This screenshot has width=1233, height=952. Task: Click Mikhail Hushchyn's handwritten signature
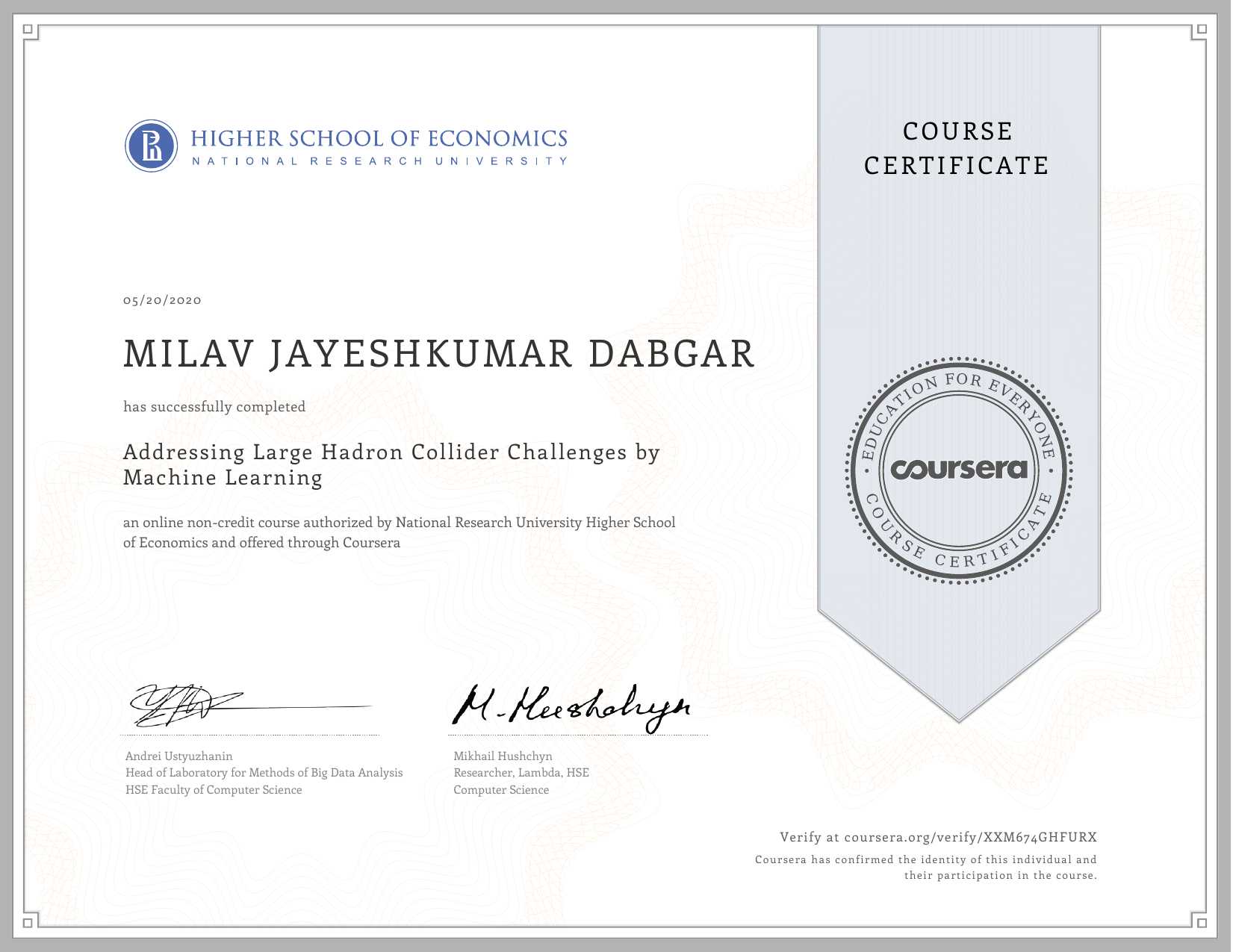(x=571, y=706)
